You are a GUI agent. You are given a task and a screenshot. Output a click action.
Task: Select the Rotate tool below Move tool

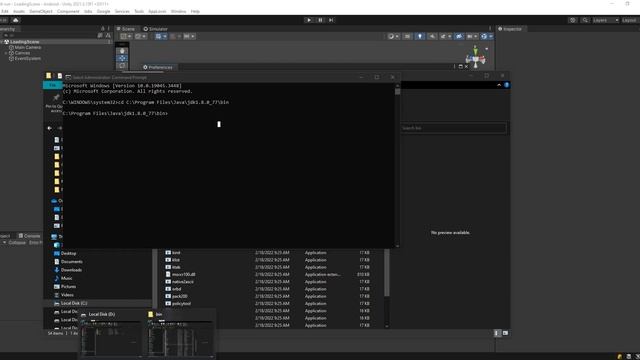[122, 65]
